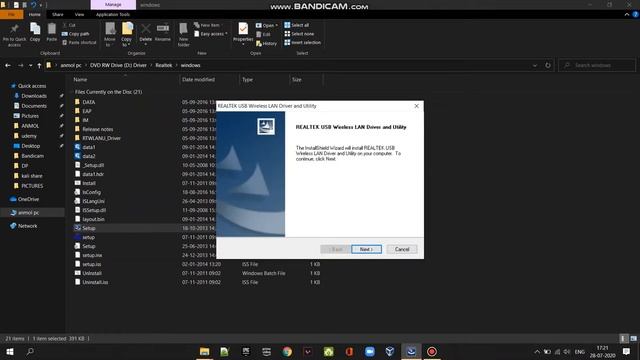Click the taskbar search magnifier icon

(30, 351)
